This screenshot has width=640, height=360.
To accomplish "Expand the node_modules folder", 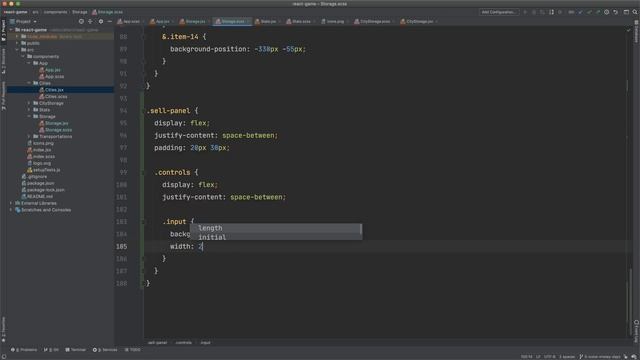I will (17, 36).
